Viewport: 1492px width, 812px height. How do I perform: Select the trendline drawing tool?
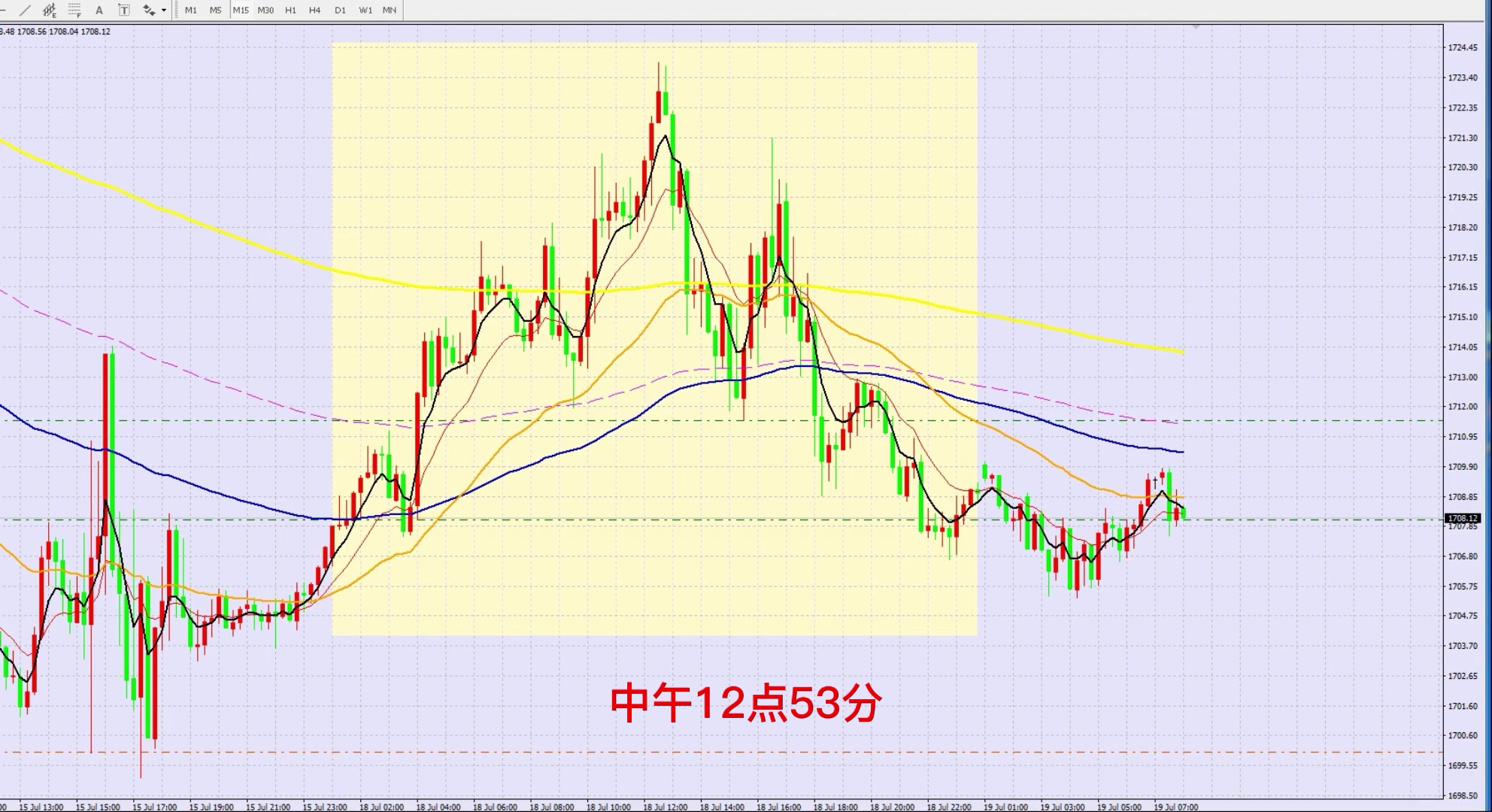pos(25,11)
